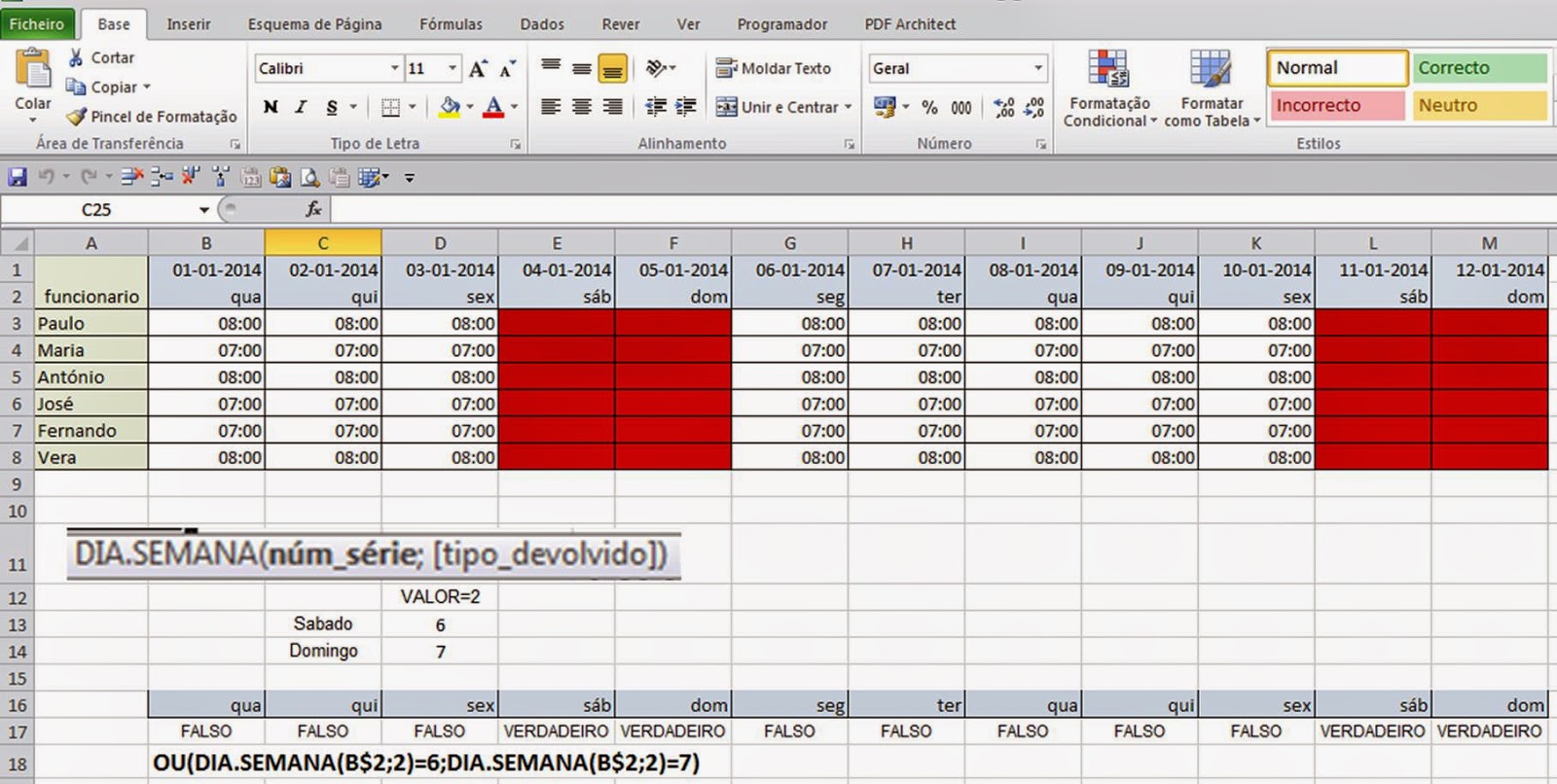
Task: Open Formatação Condicional menu
Action: (x=1109, y=89)
